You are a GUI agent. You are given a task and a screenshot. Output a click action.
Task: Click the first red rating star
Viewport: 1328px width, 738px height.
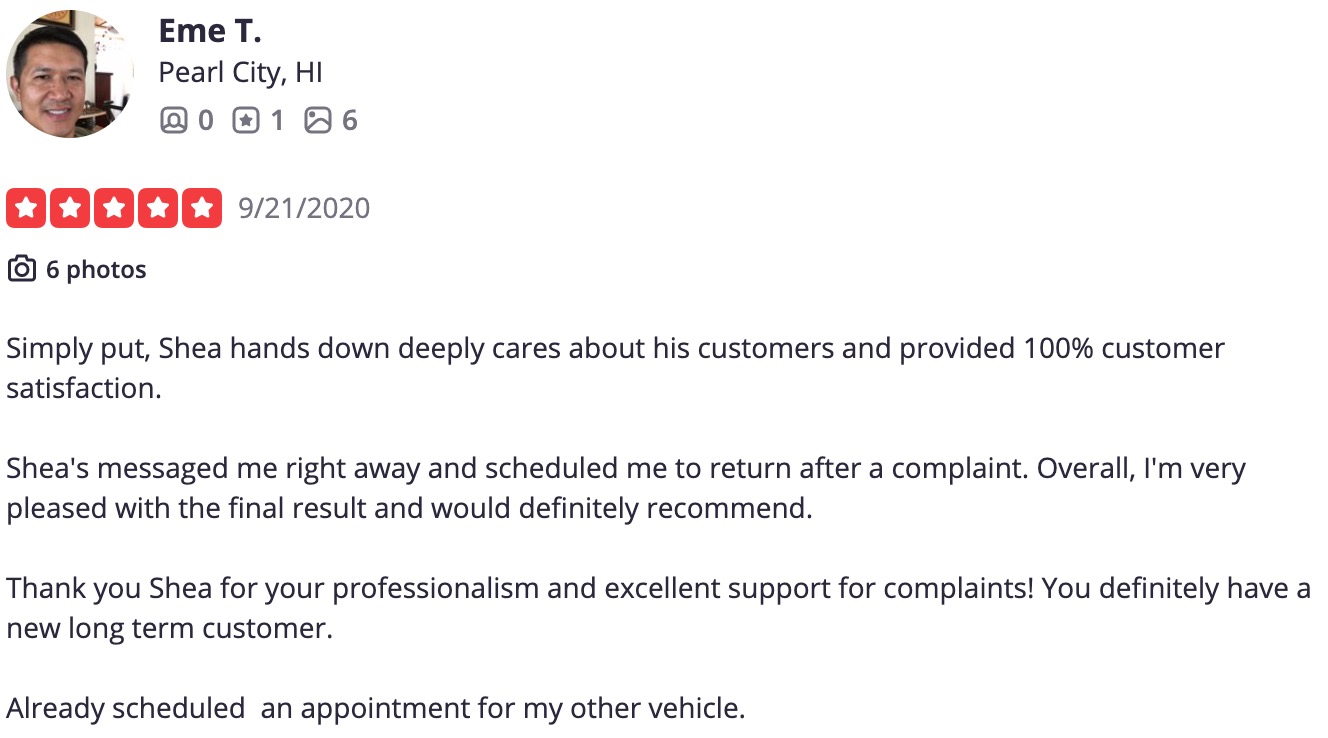(27, 208)
